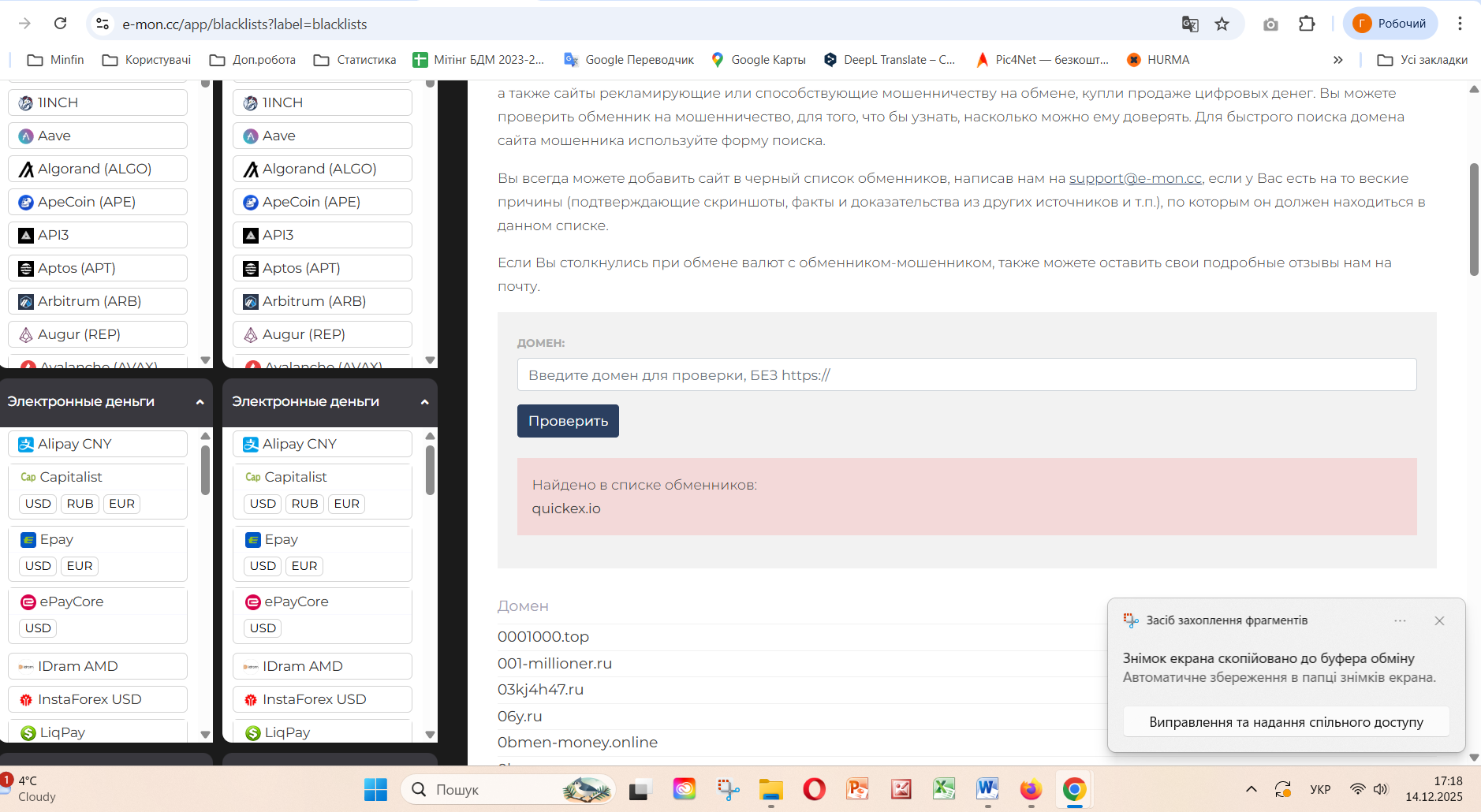Select Aptos (APT) in left list
Image resolution: width=1481 pixels, height=812 pixels.
pos(98,268)
